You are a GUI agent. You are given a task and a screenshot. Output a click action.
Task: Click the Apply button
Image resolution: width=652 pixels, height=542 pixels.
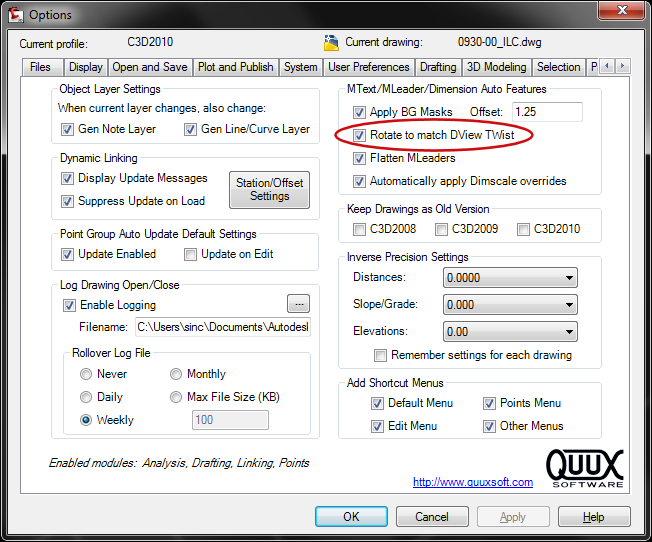513,517
